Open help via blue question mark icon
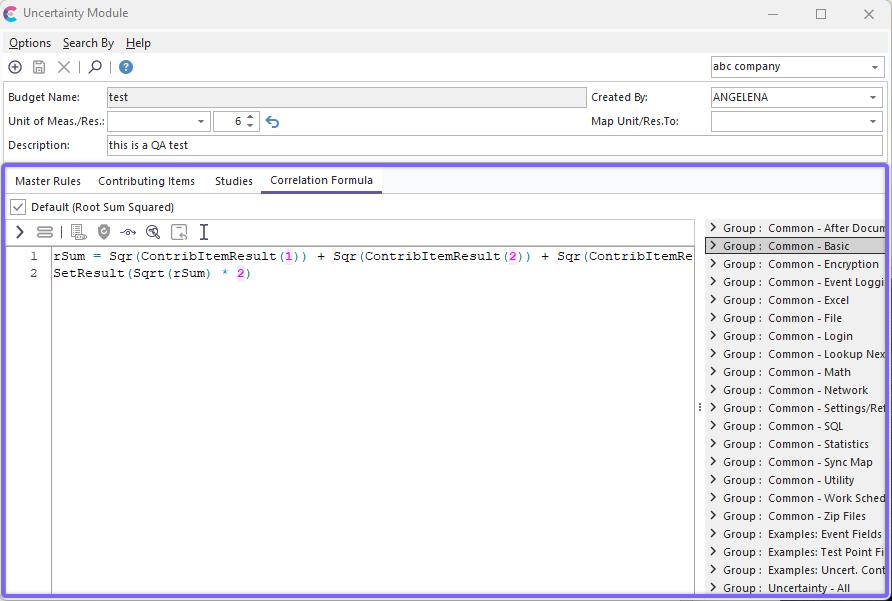The width and height of the screenshot is (892, 601). coord(126,67)
